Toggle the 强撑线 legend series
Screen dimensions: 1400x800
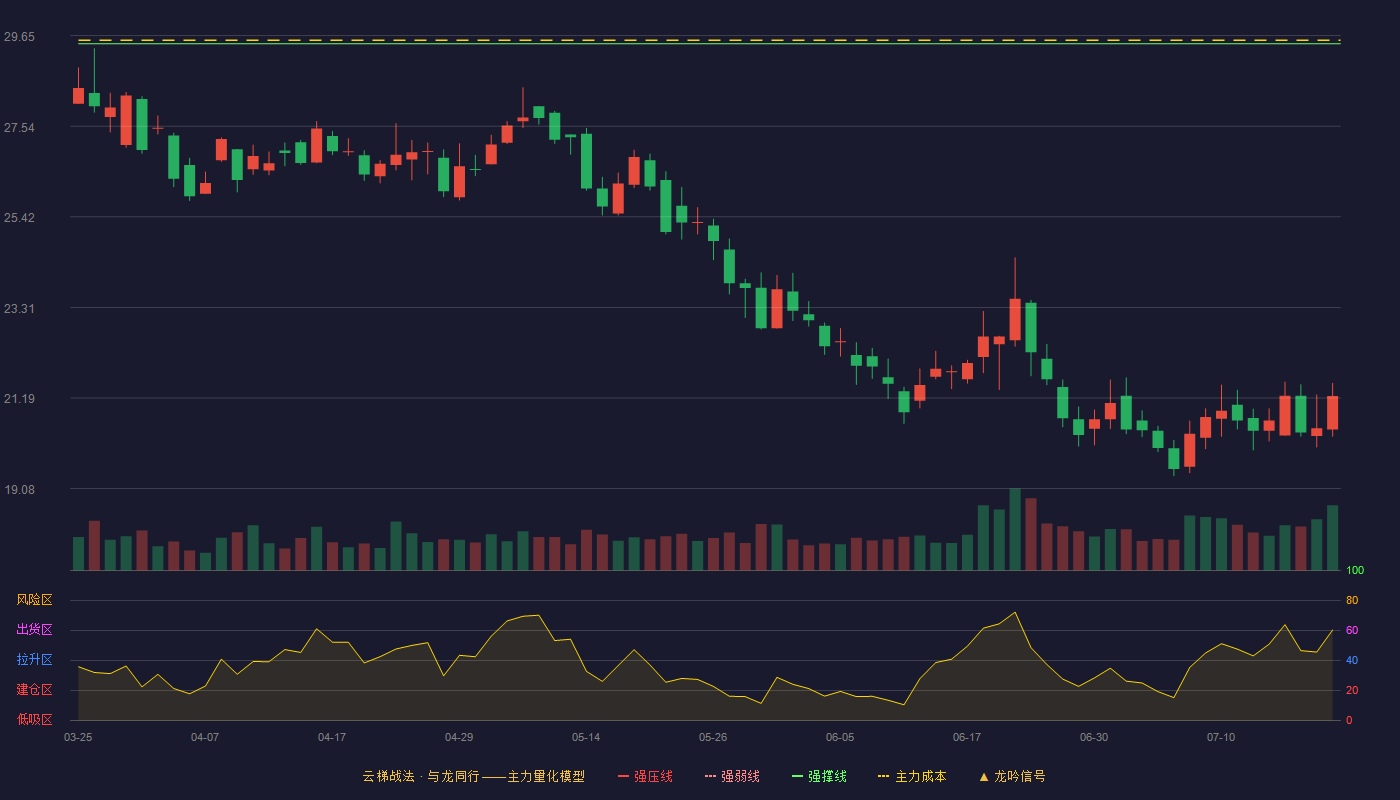(x=819, y=776)
